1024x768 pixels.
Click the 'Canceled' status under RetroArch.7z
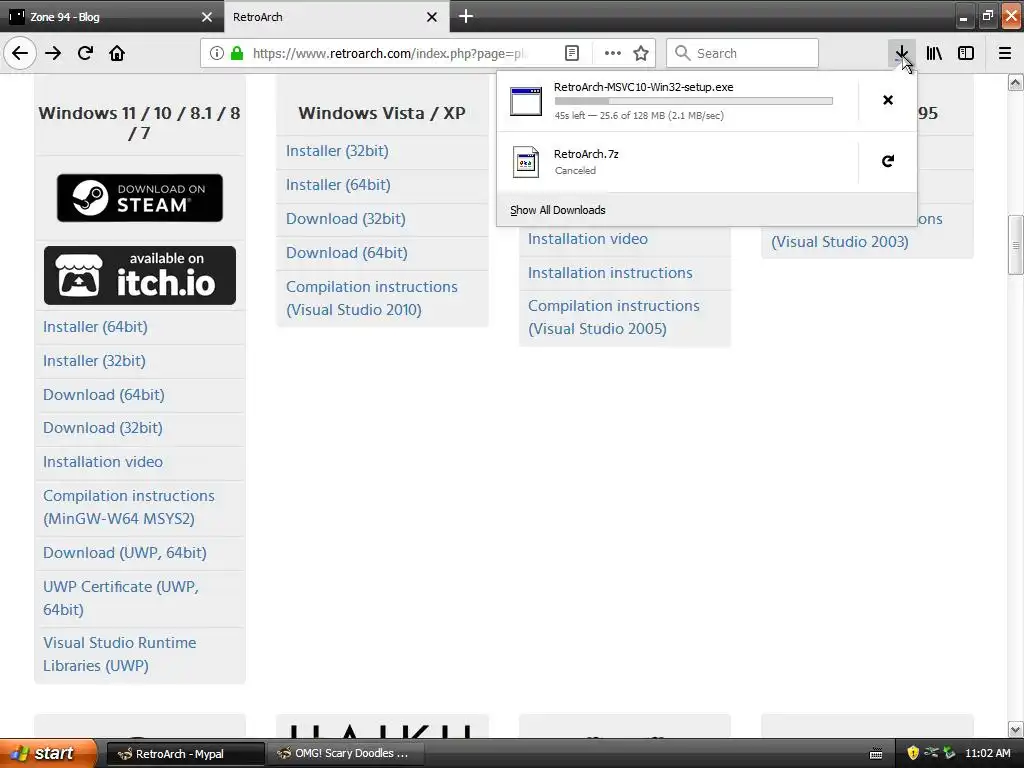pyautogui.click(x=575, y=170)
